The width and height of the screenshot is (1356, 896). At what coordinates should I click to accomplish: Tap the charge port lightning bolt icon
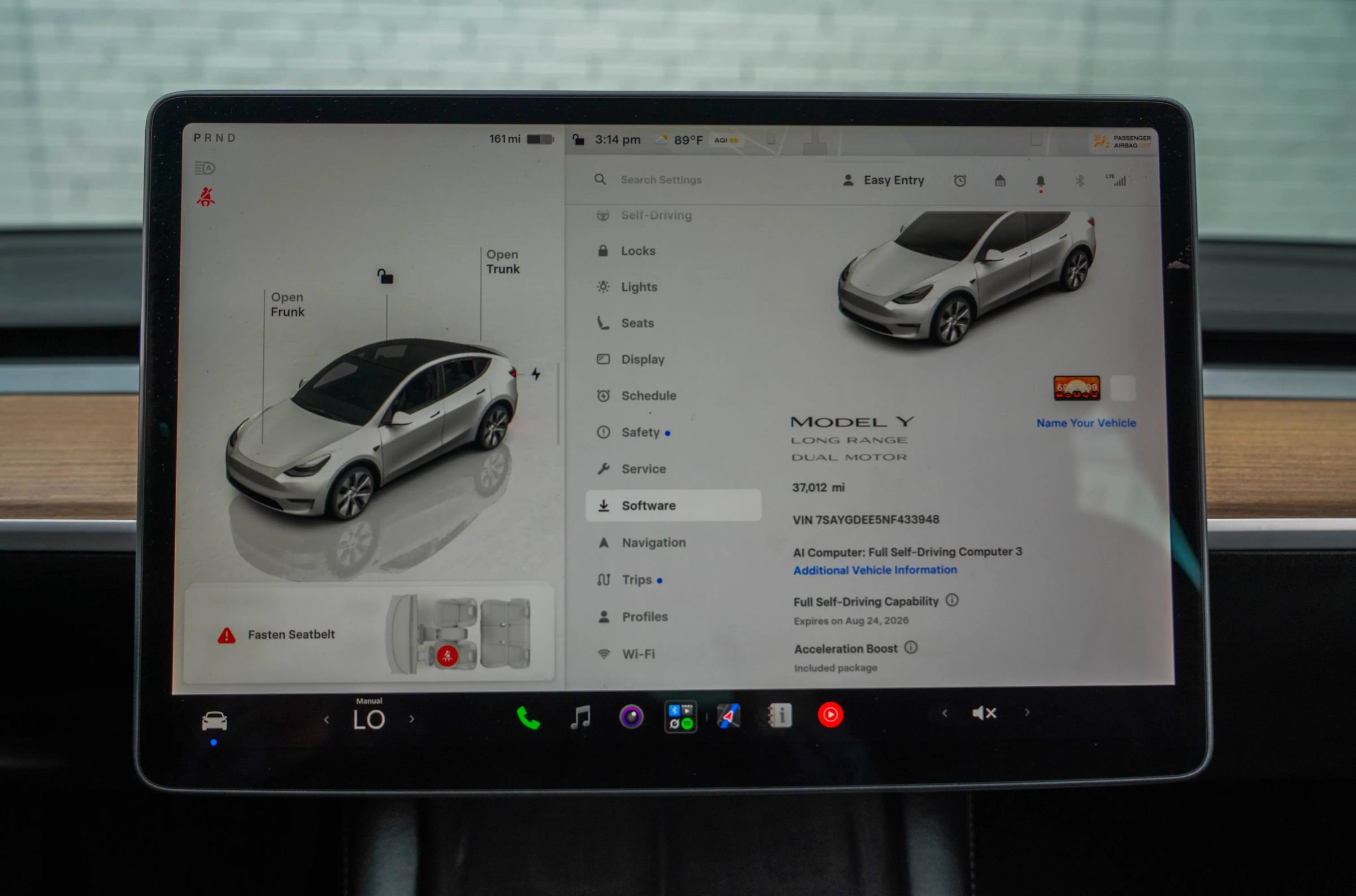pyautogui.click(x=536, y=374)
